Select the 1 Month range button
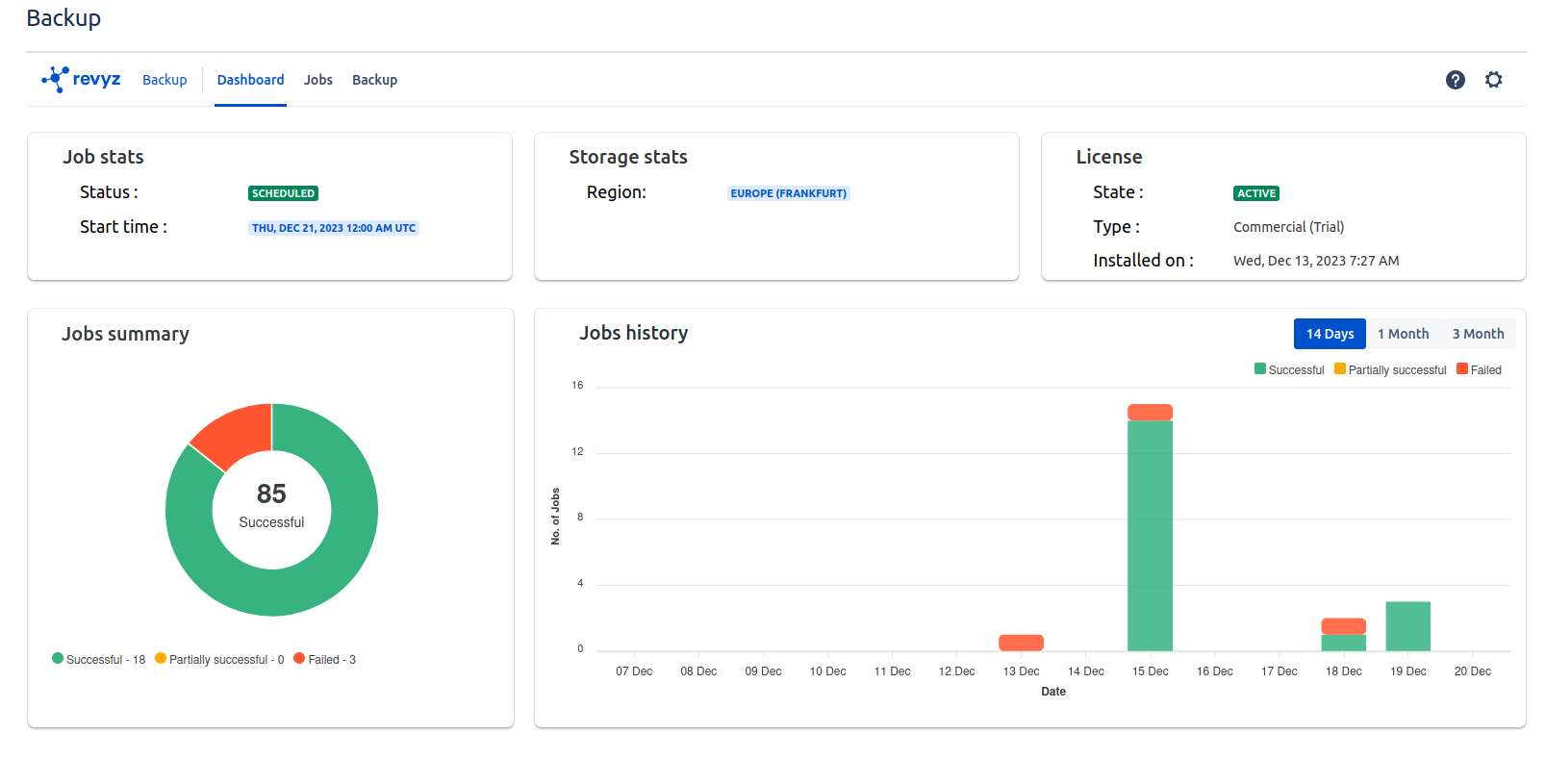 tap(1403, 334)
